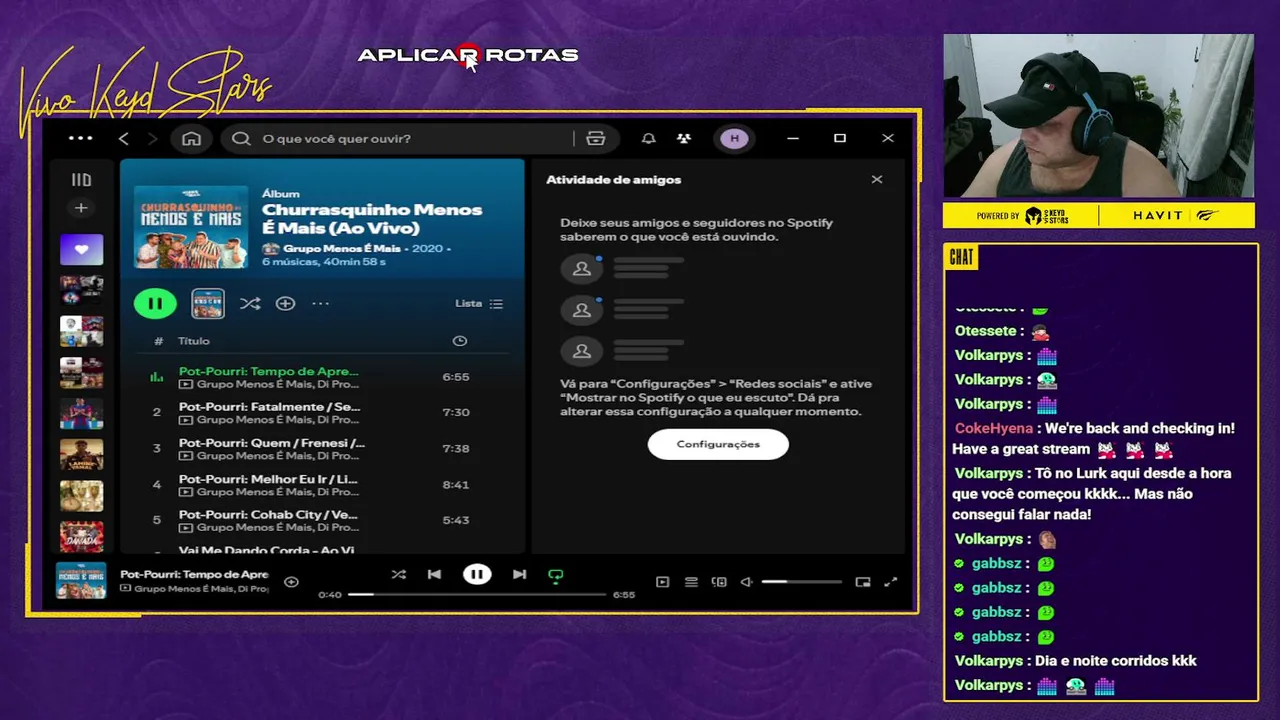
Task: Open the now playing album thumbnail
Action: 81,581
